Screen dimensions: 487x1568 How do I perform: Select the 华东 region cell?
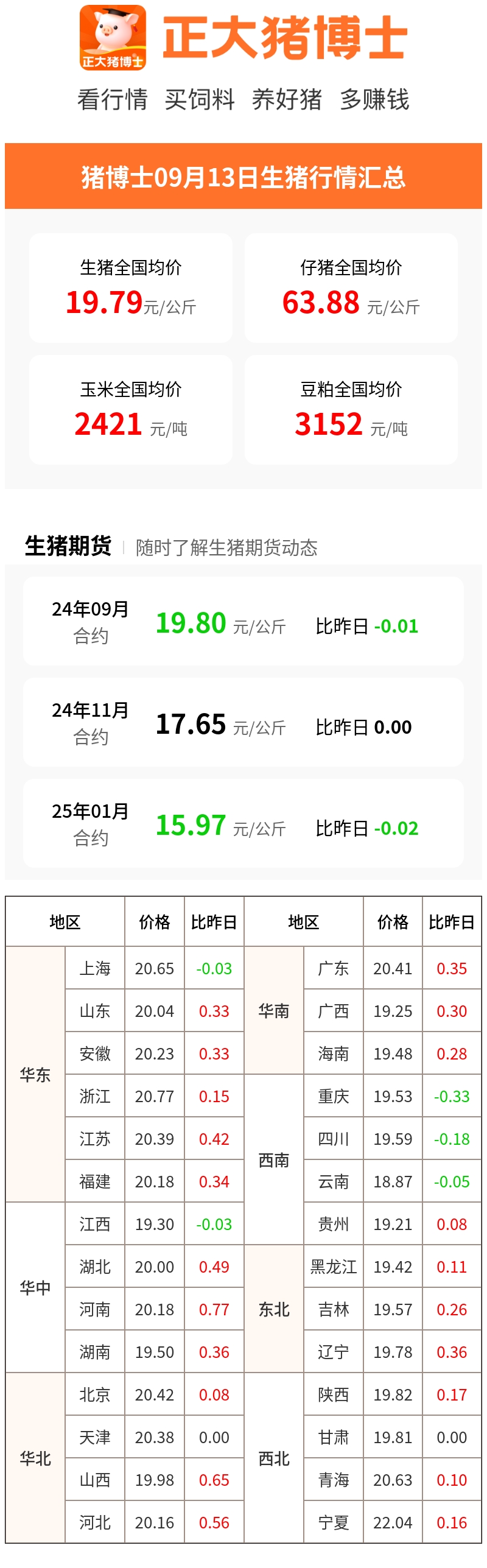point(35,1075)
